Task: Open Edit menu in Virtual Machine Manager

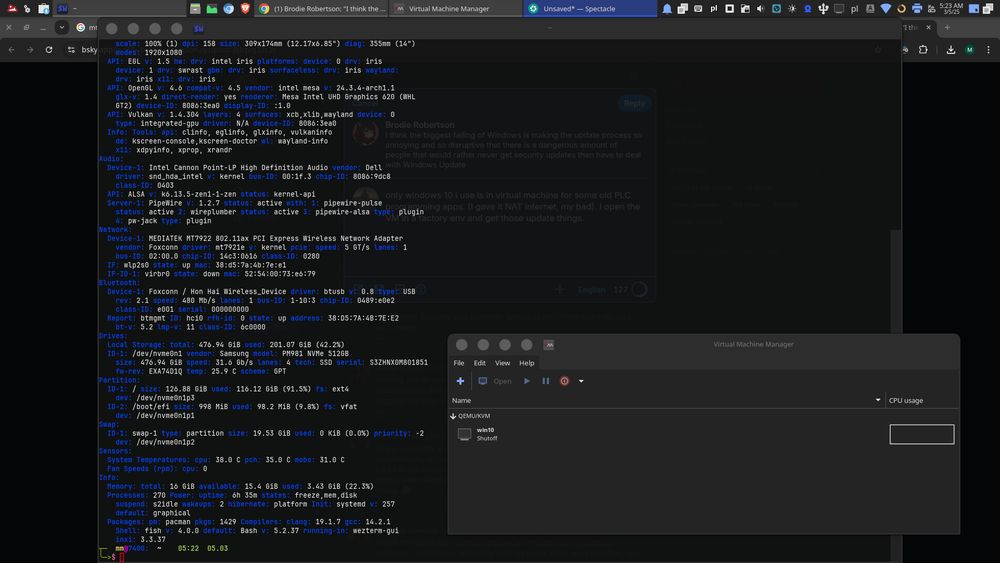Action: 480,363
